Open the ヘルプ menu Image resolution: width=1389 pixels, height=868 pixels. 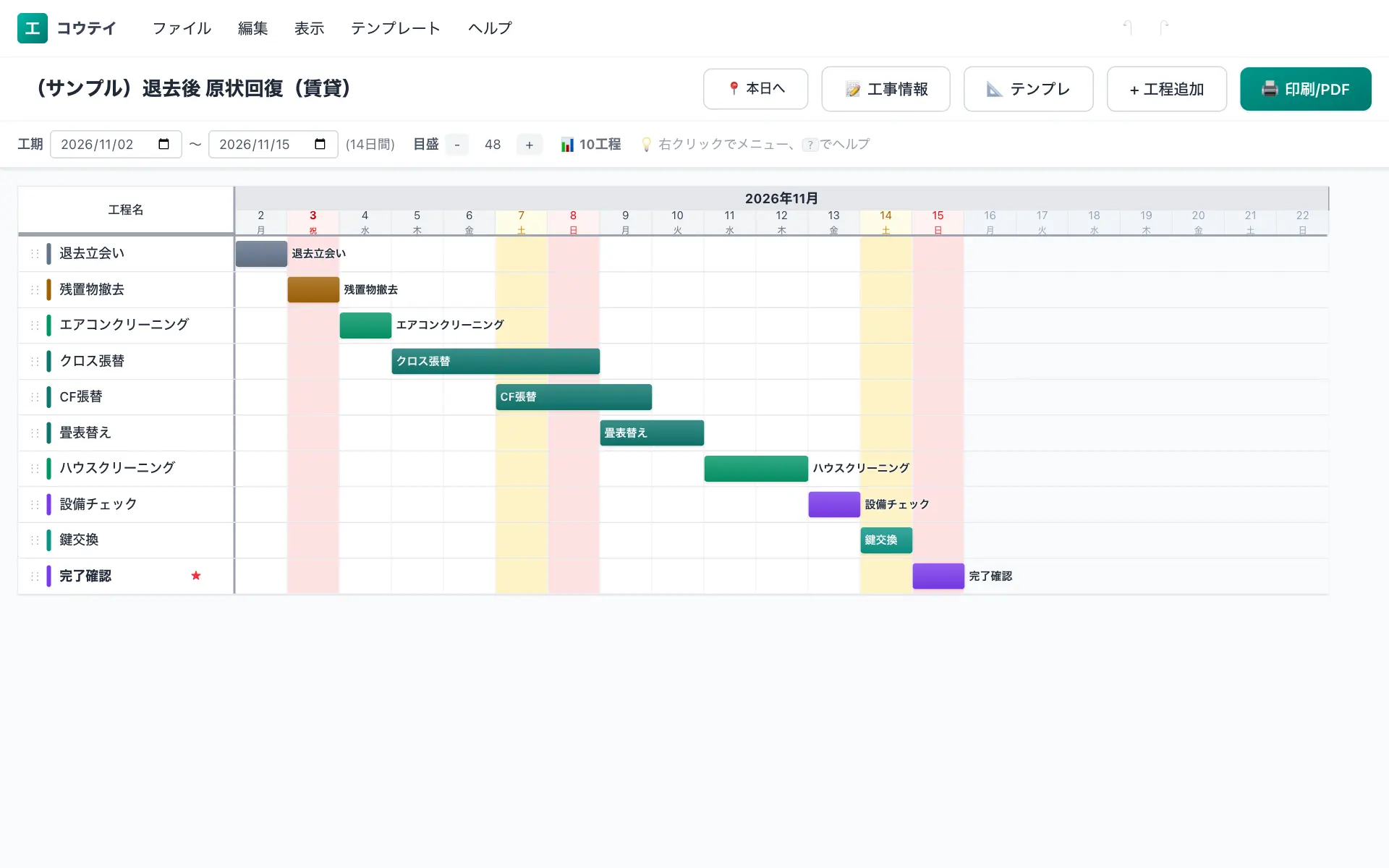(x=490, y=28)
